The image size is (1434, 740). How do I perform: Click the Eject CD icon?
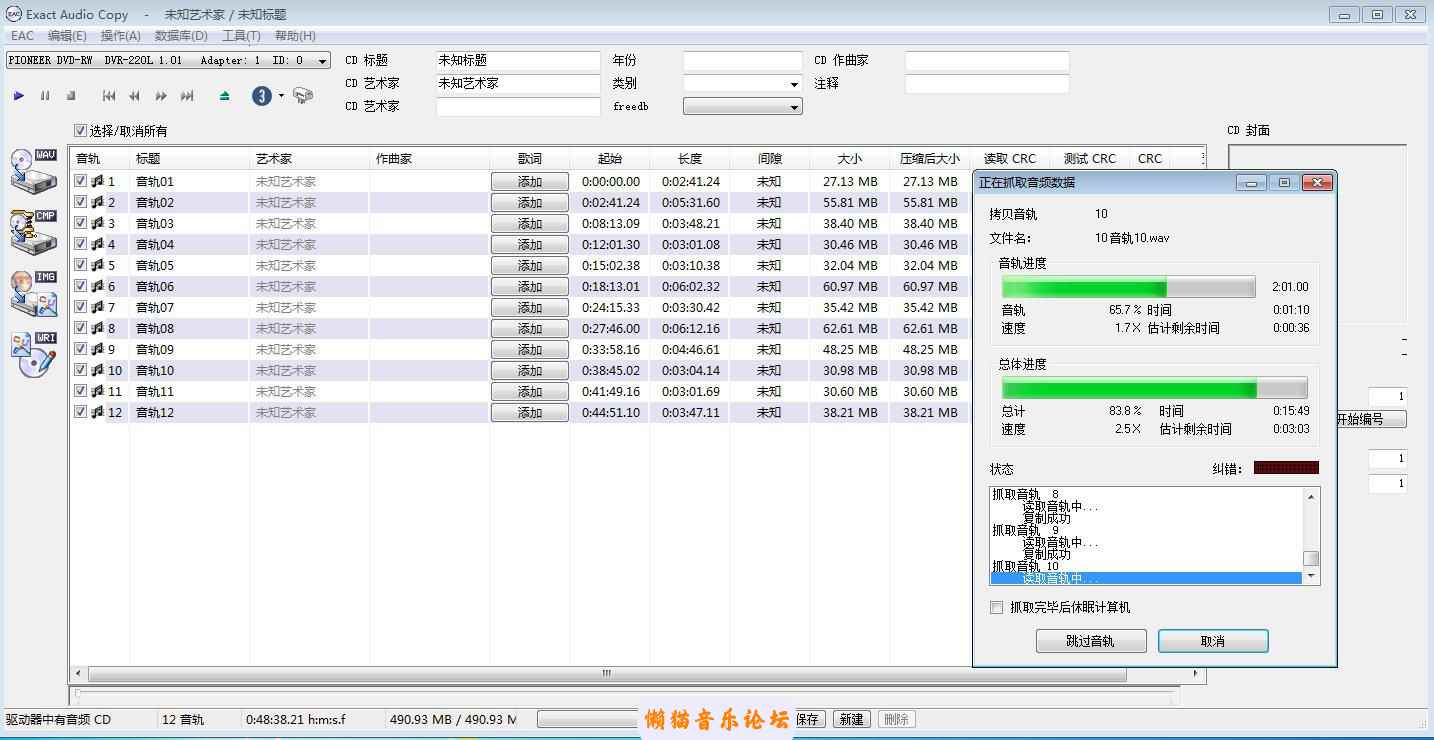pos(224,96)
